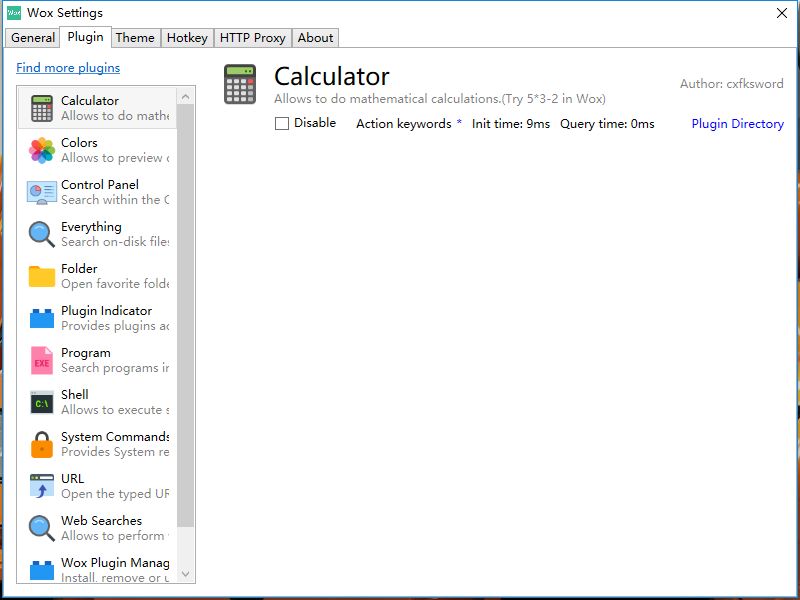Screen dimensions: 800x600
Task: Switch to the General tab
Action: (x=33, y=38)
